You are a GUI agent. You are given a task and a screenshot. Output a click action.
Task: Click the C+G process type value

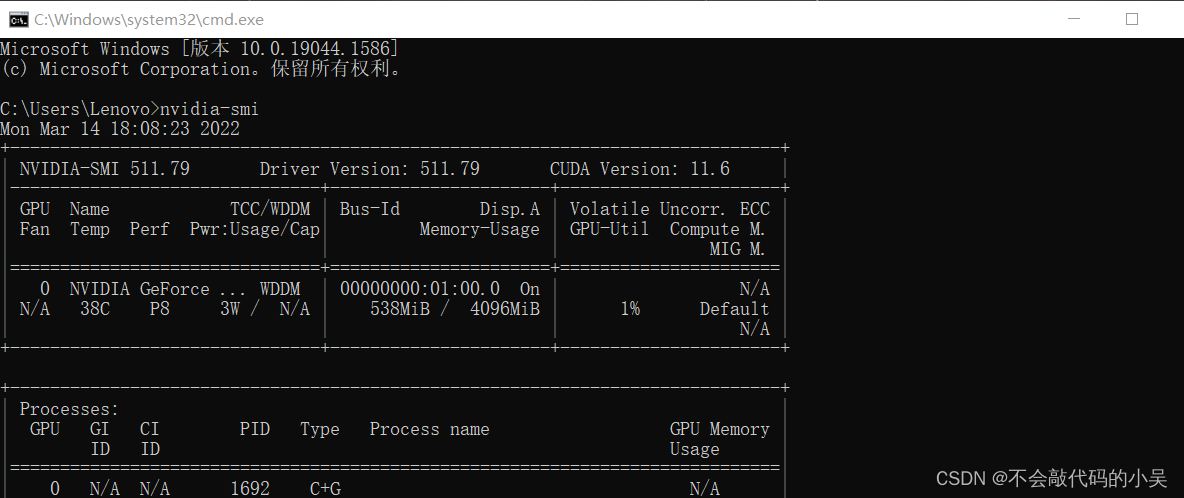325,489
